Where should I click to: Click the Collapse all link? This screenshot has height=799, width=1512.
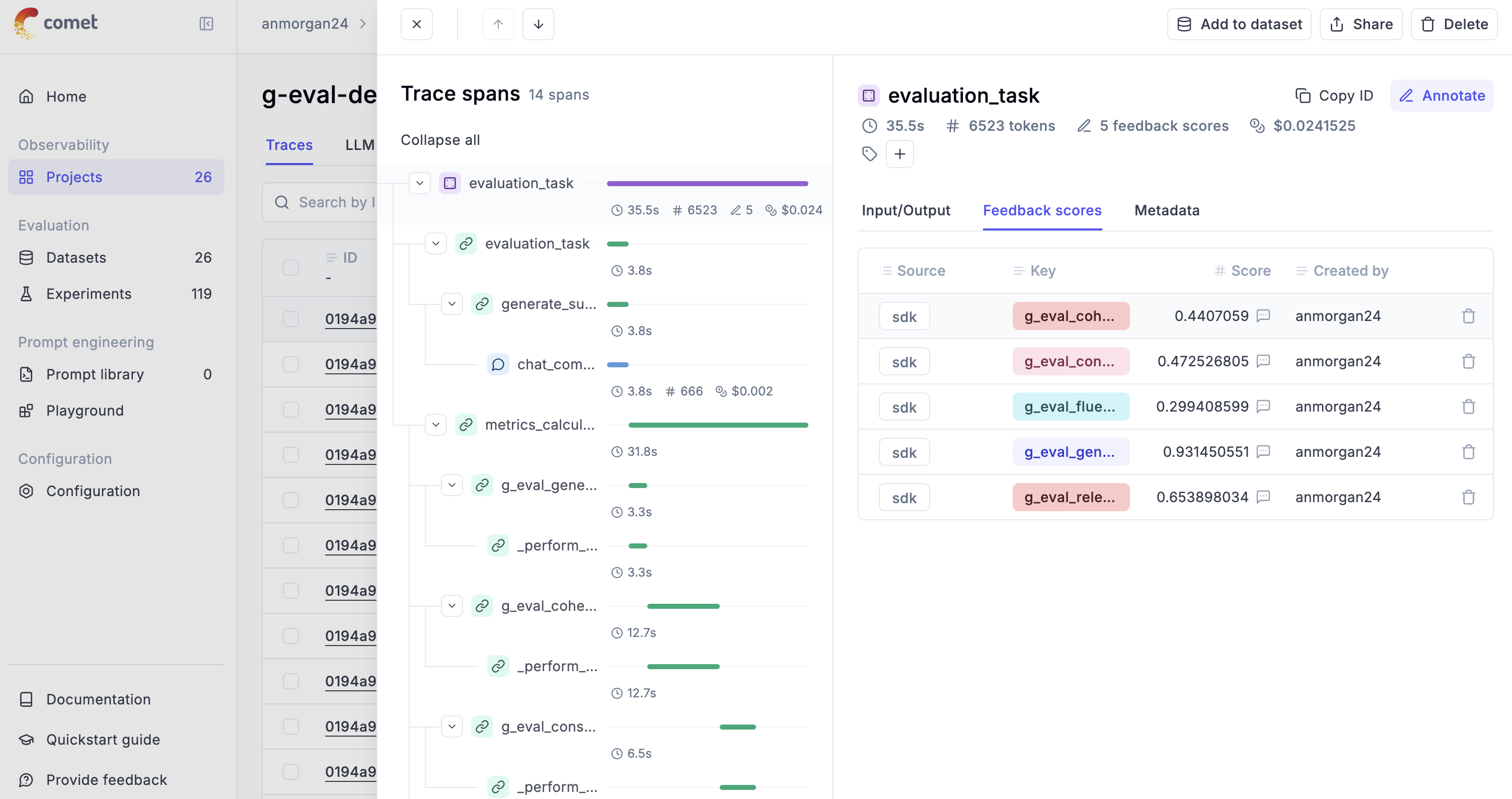click(x=439, y=140)
